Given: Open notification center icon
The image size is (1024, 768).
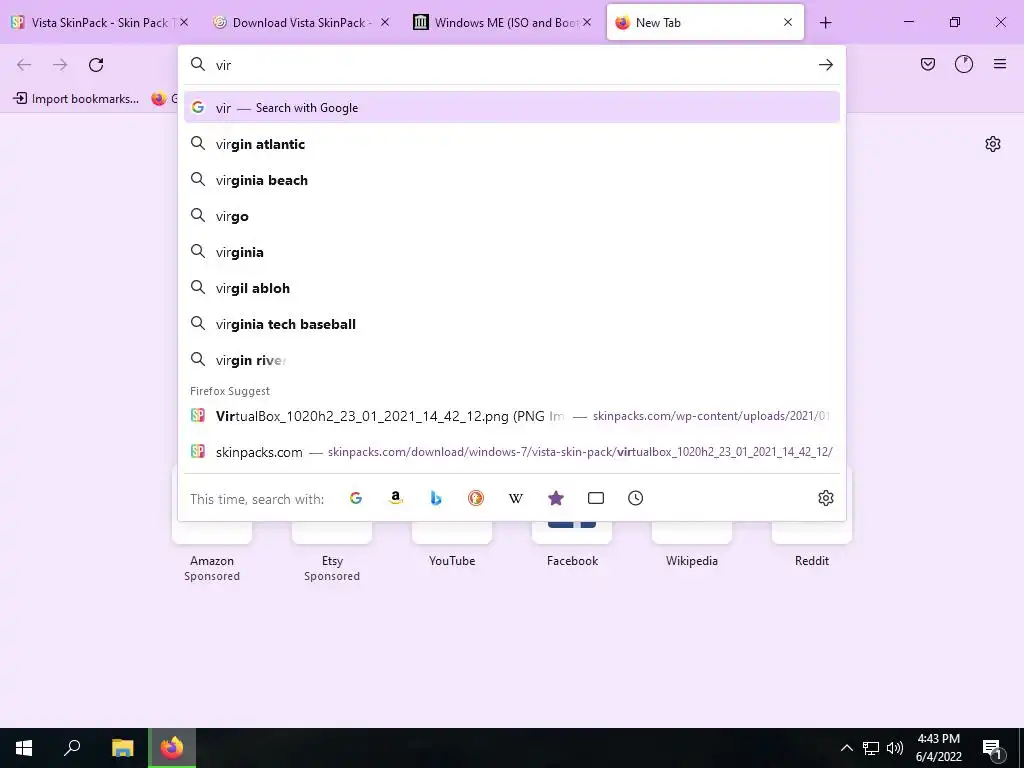Looking at the screenshot, I should pyautogui.click(x=993, y=748).
